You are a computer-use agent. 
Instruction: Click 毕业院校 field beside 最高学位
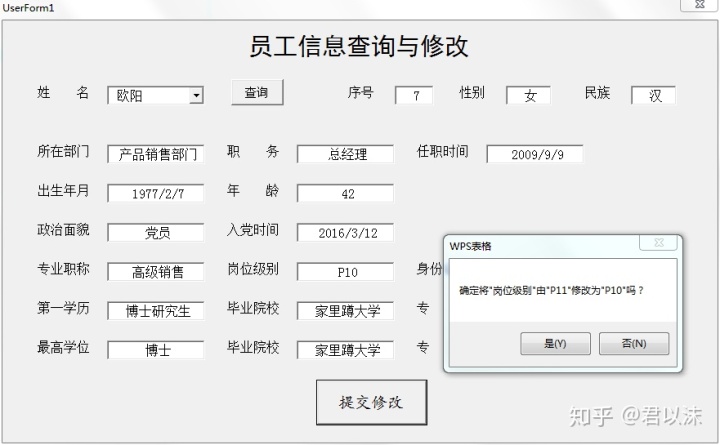[345, 350]
